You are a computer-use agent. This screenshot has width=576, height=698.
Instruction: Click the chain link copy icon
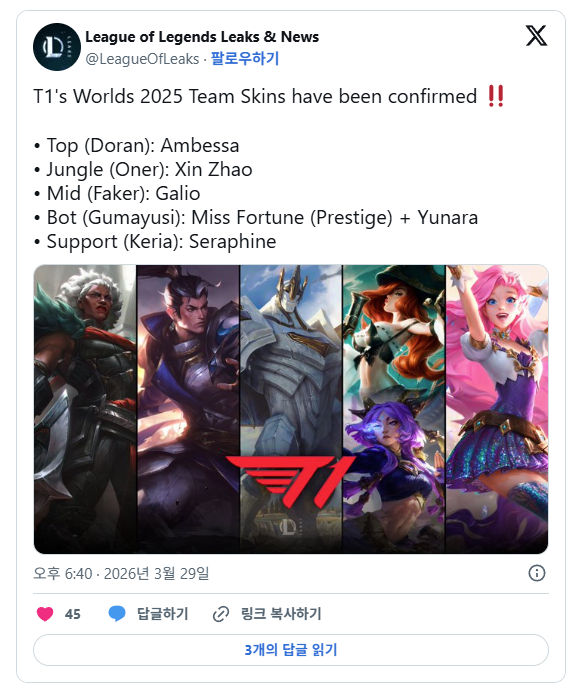click(x=221, y=614)
